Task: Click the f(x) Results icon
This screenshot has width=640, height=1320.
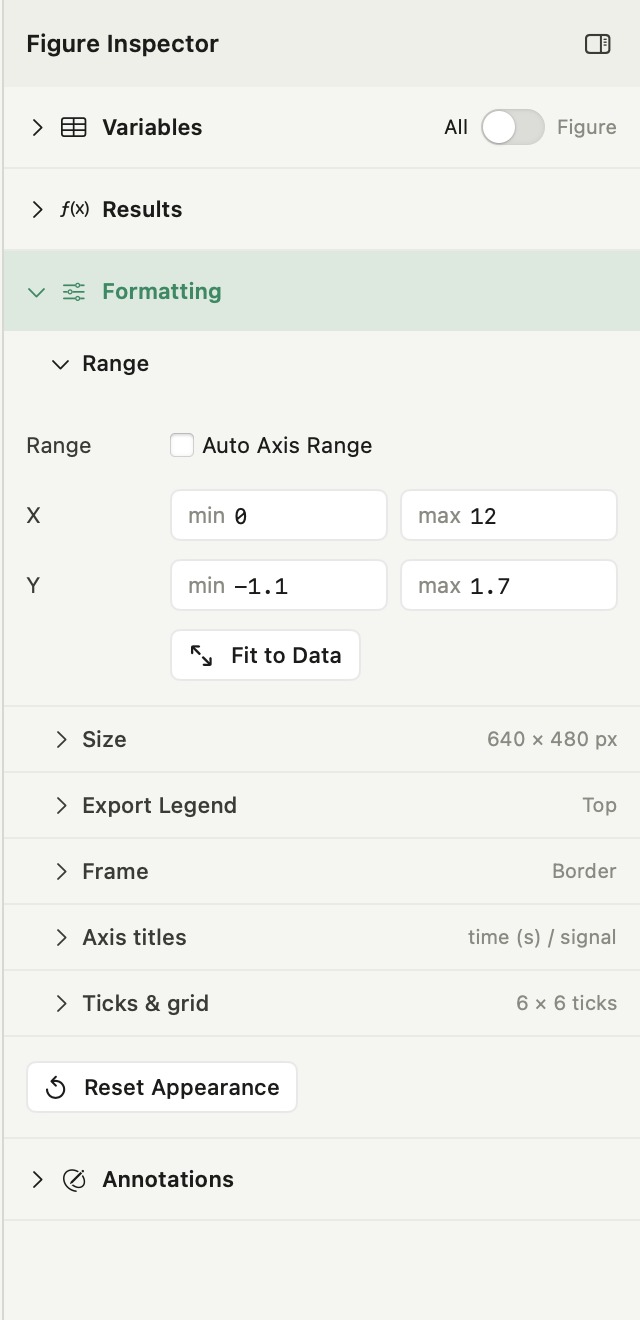Action: click(x=74, y=209)
